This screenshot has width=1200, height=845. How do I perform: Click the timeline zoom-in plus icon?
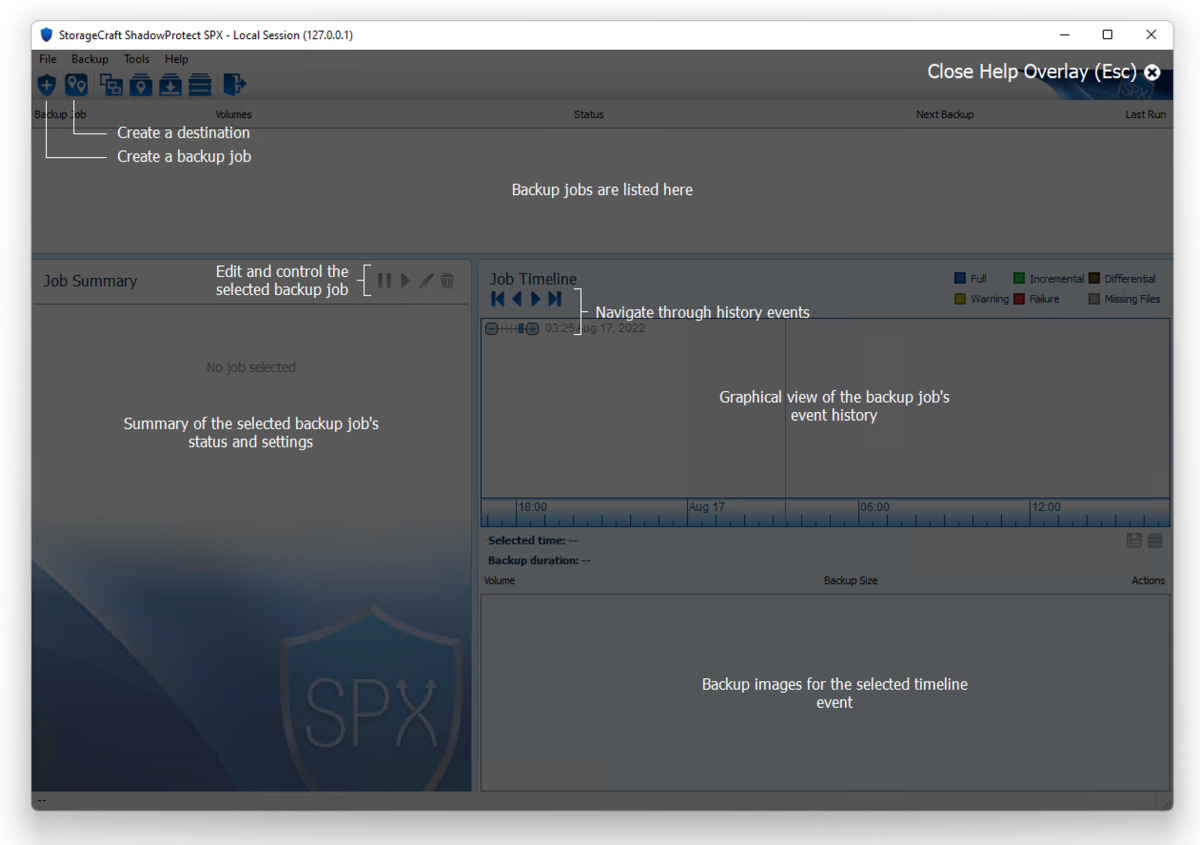point(533,329)
